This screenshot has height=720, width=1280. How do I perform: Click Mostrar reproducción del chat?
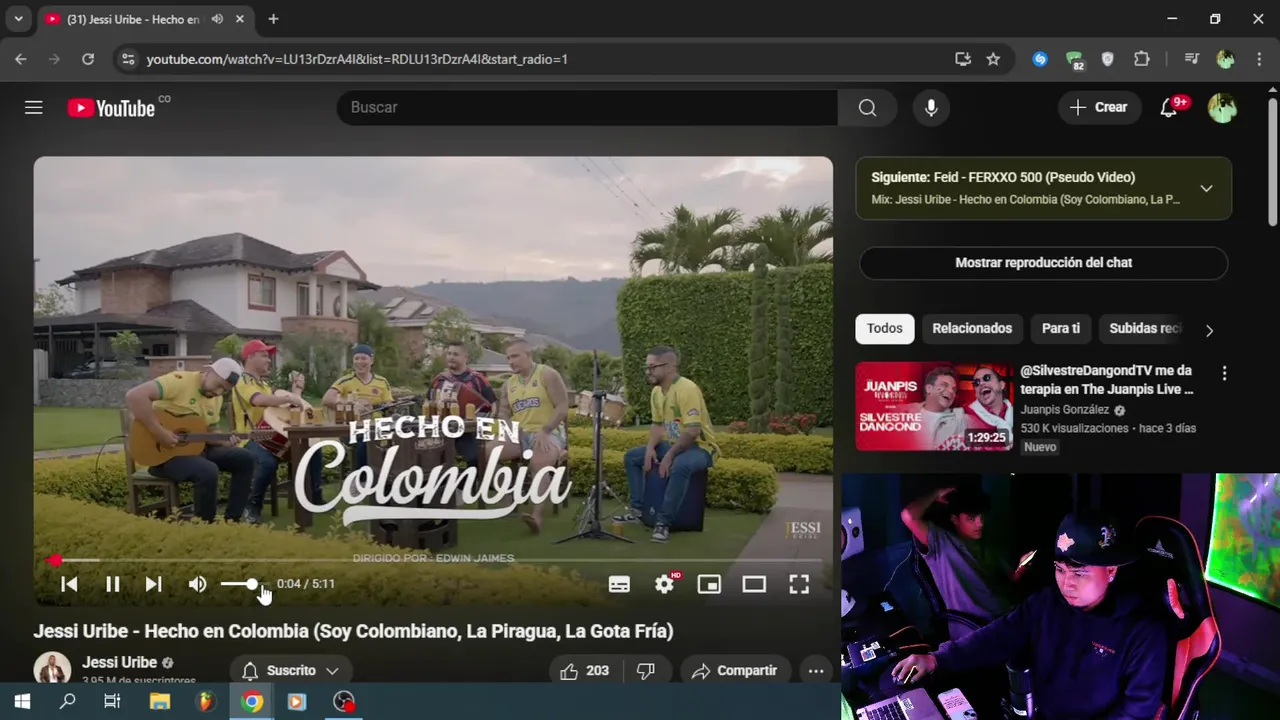pos(1044,263)
